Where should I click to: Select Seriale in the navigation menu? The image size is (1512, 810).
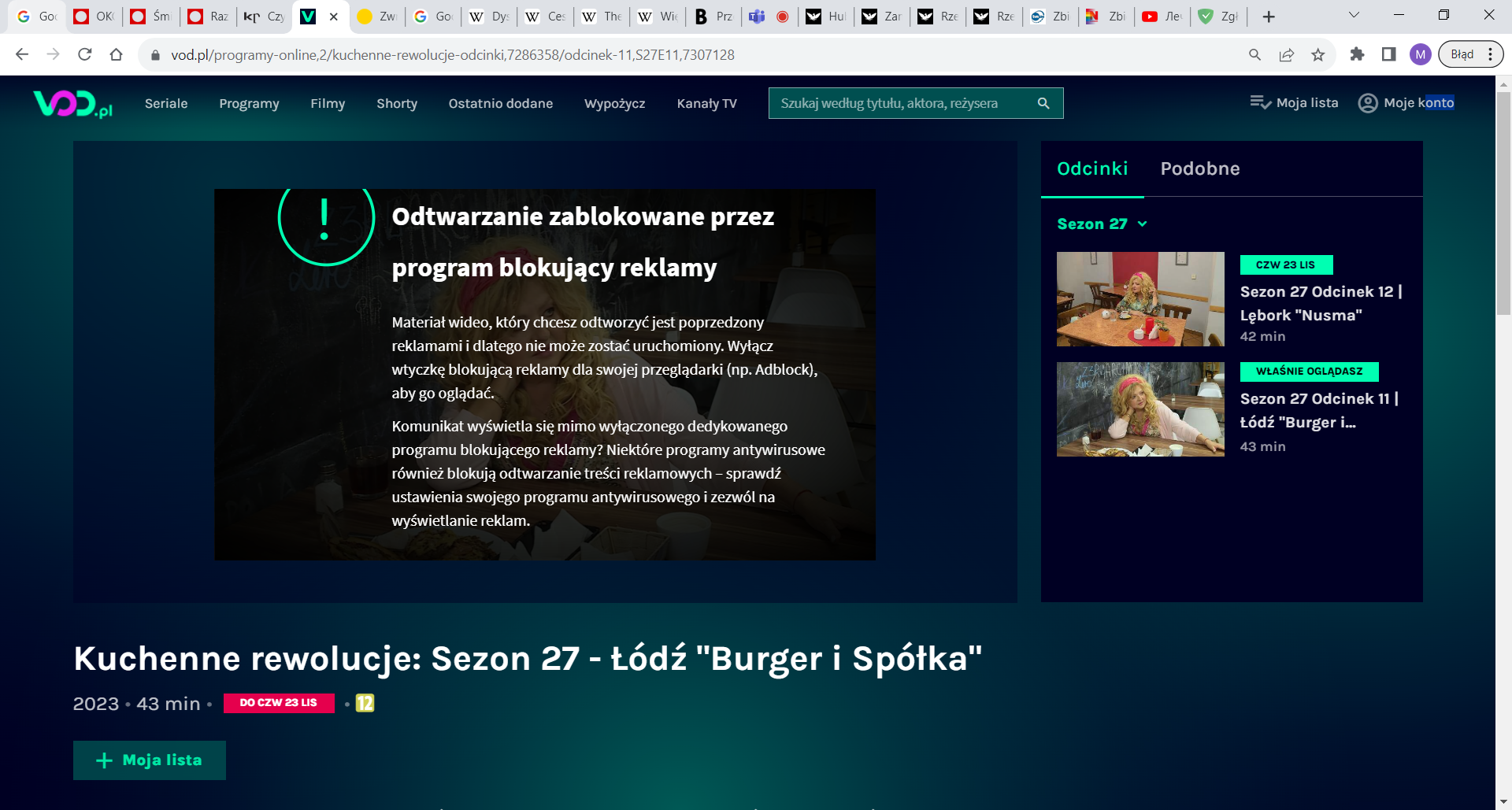click(165, 103)
